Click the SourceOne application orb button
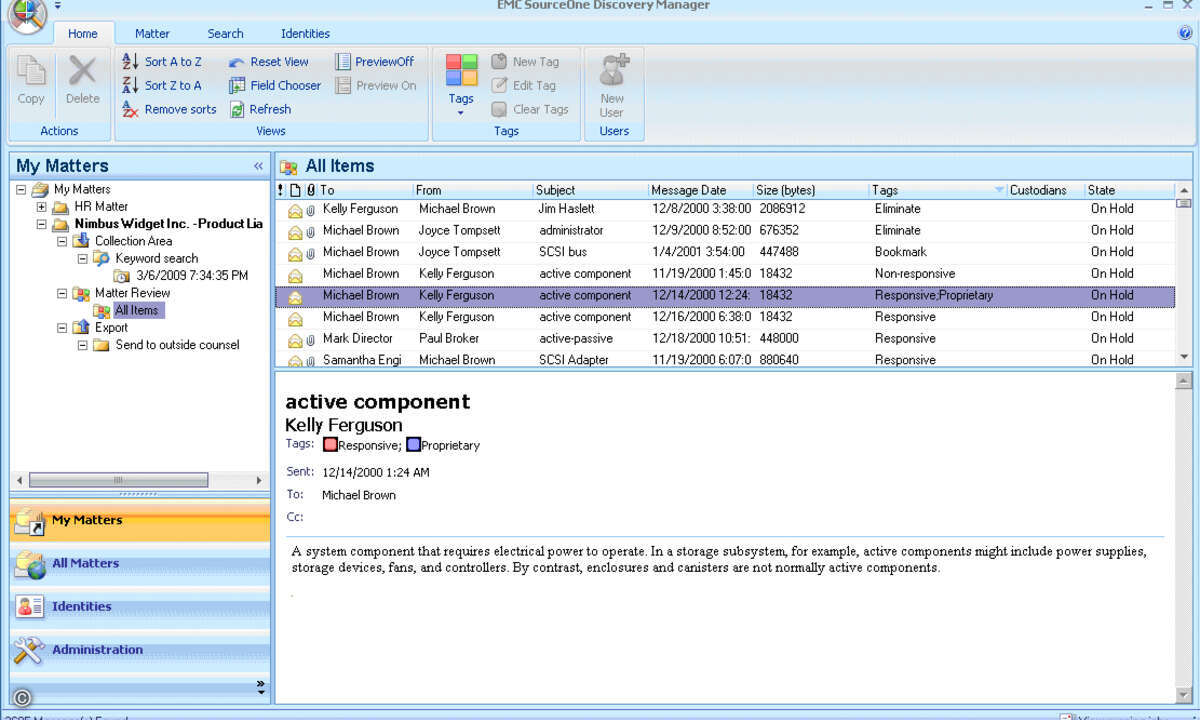The width and height of the screenshot is (1200, 720). (27, 14)
